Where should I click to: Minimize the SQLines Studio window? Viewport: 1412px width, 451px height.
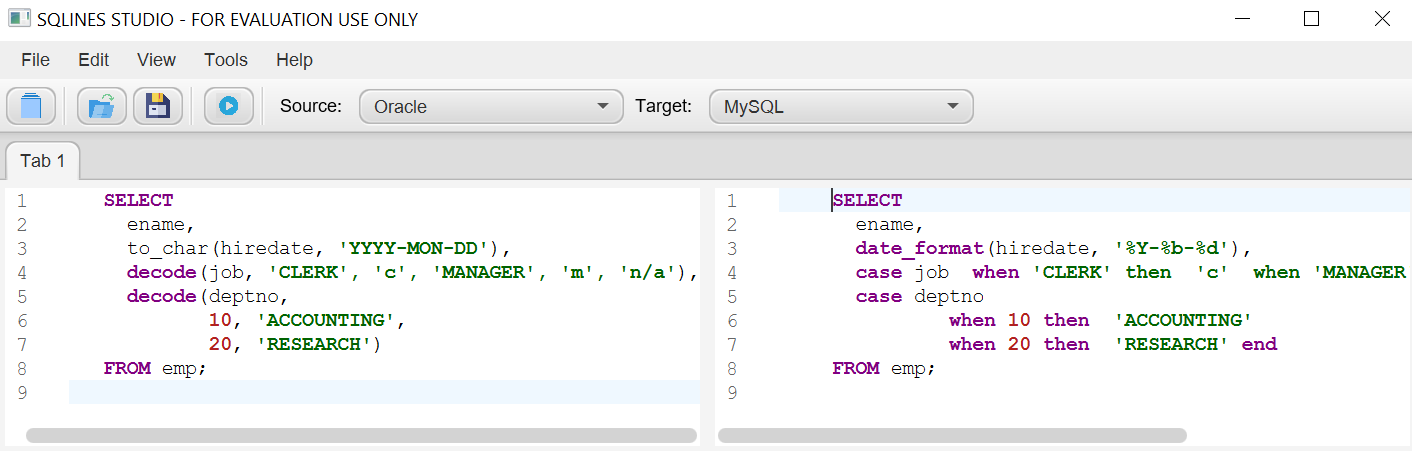tap(1243, 19)
